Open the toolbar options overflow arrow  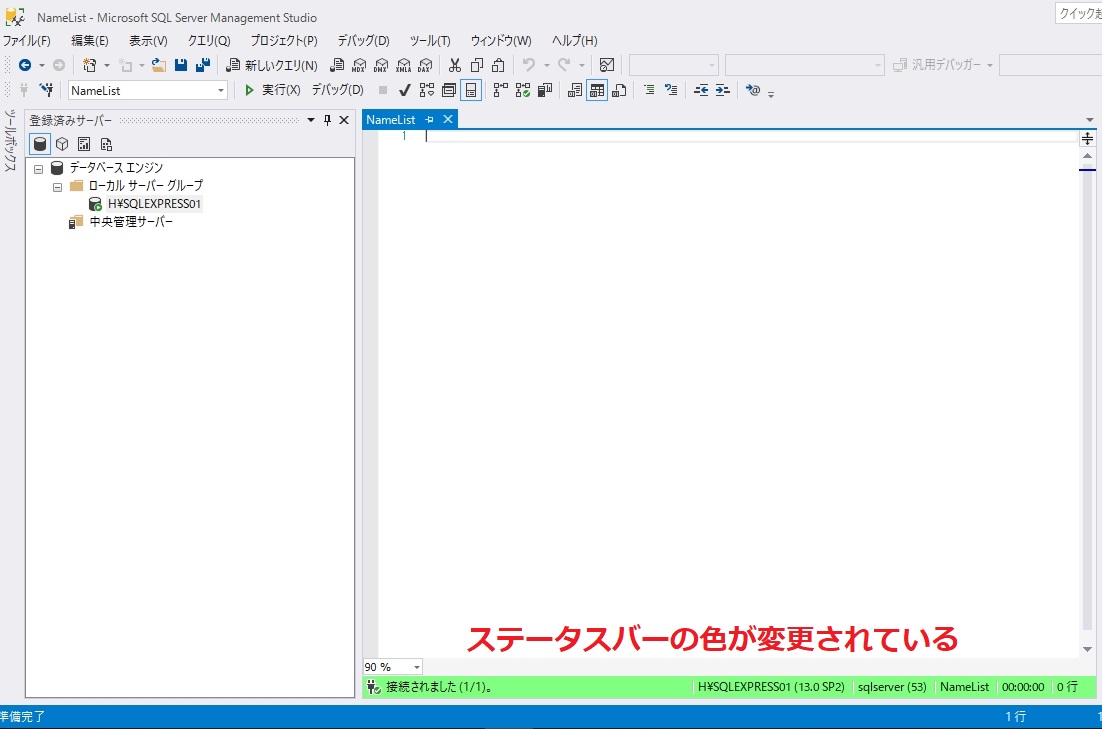[771, 93]
